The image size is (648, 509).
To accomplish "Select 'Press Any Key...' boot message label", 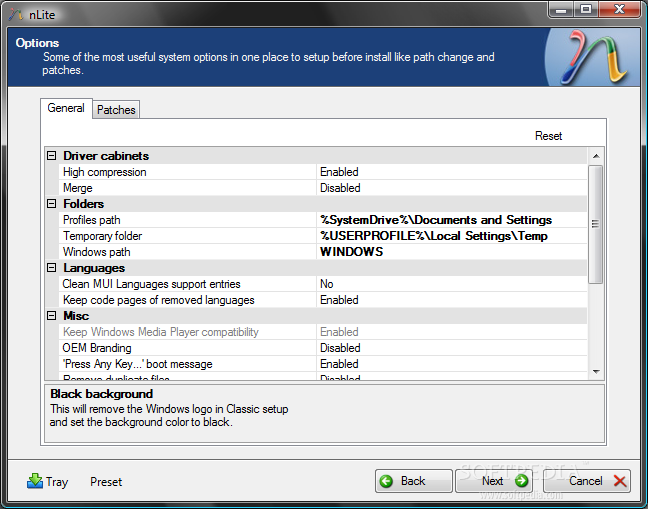I will click(138, 364).
